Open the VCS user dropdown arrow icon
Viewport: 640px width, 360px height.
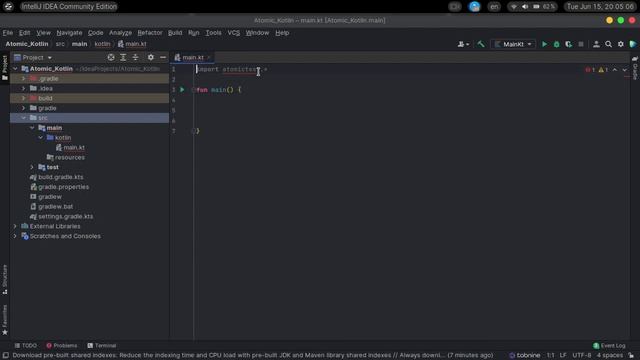(x=463, y=44)
